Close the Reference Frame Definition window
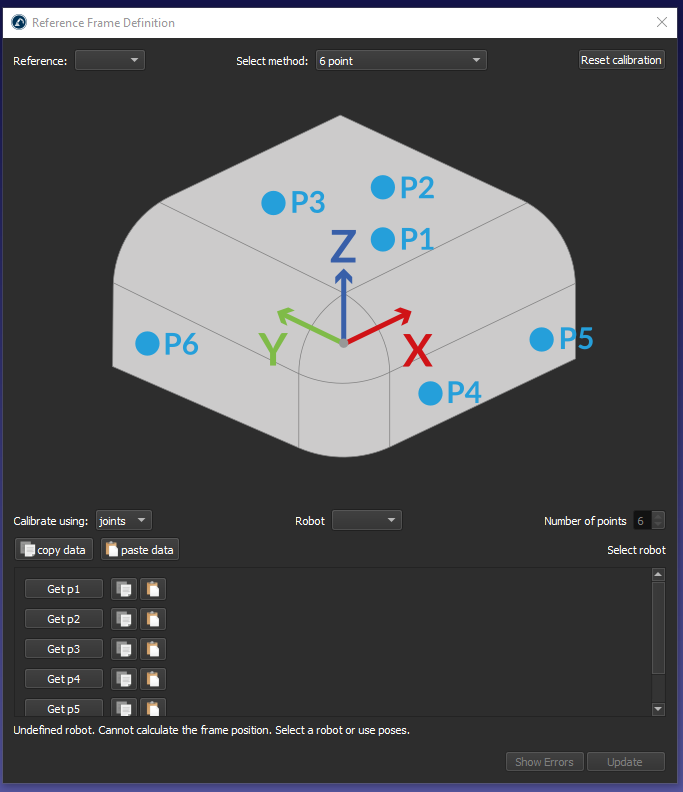Image resolution: width=683 pixels, height=792 pixels. 662,22
